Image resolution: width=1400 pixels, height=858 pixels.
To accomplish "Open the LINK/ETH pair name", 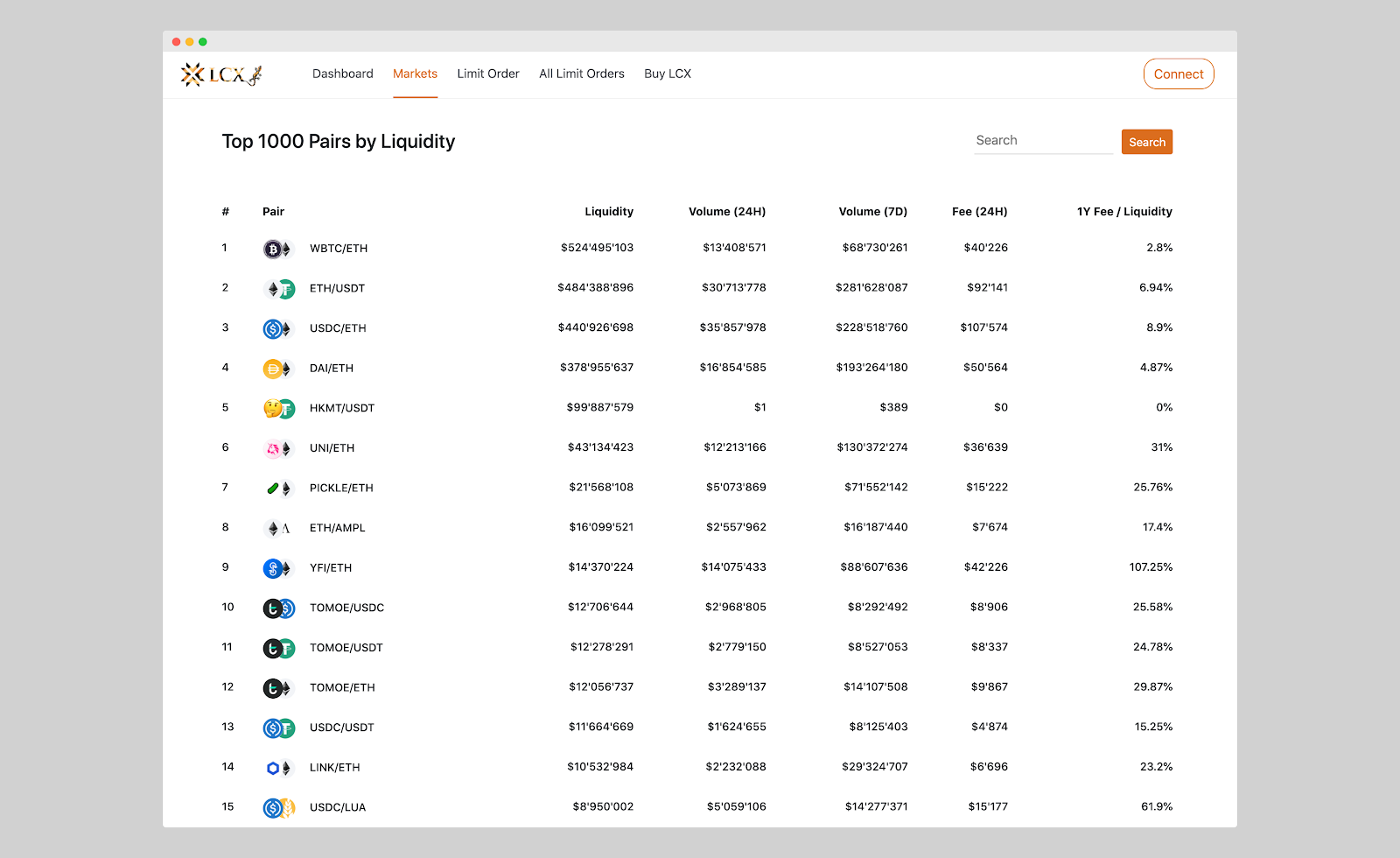I will pos(335,768).
